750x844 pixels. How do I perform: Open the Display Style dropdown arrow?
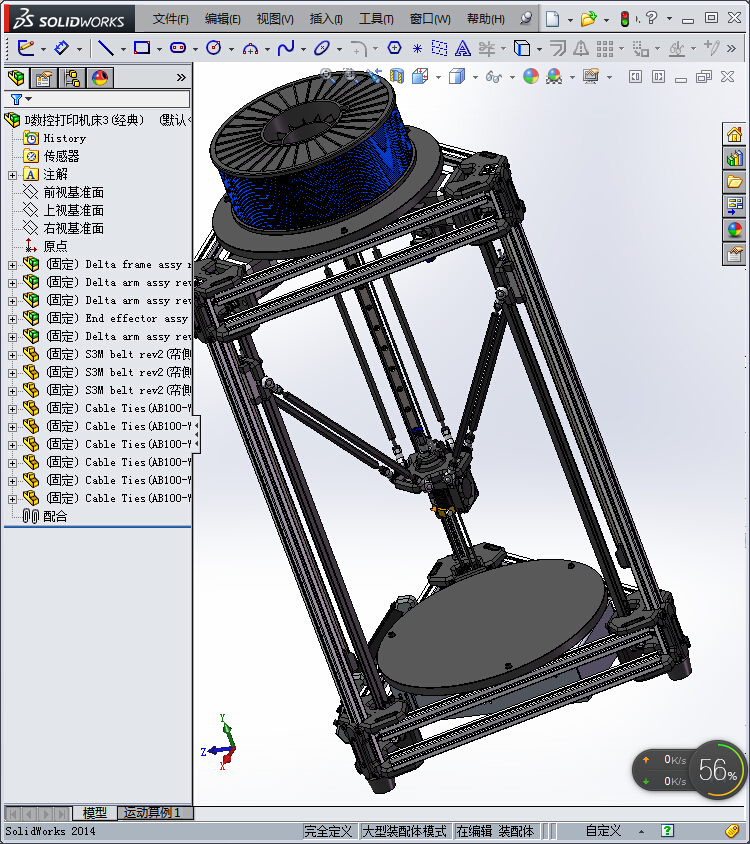pyautogui.click(x=475, y=78)
